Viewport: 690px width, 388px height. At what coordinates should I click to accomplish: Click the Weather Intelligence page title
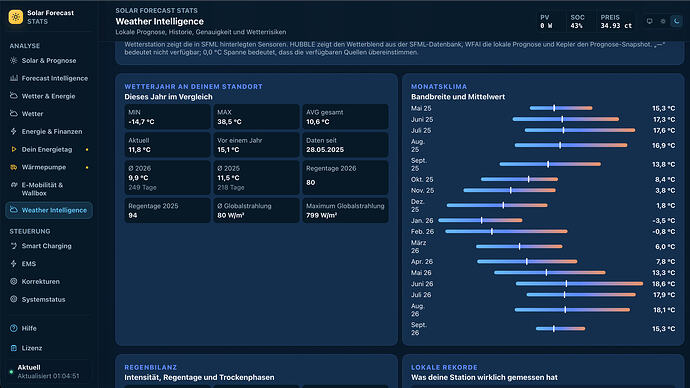tap(160, 21)
